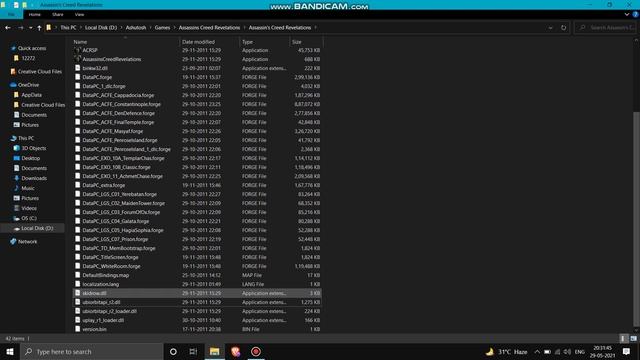Select OneDrive in the navigation pane
Screen dimensions: 640x360
pos(28,85)
